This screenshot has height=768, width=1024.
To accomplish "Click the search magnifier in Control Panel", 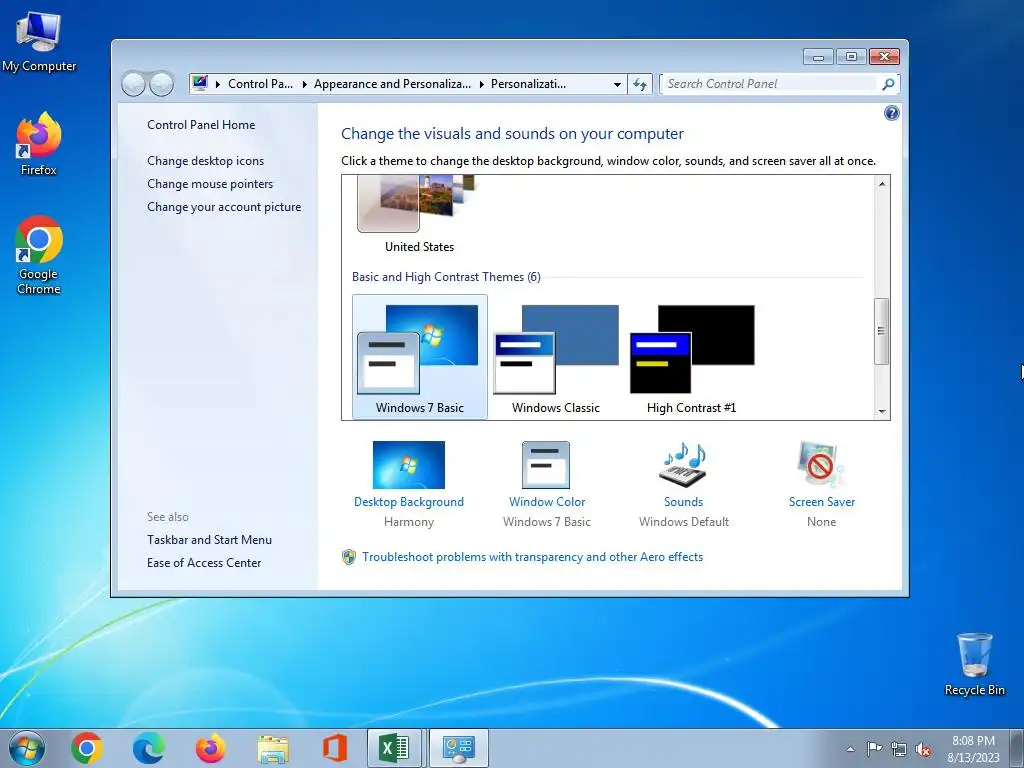I will (888, 84).
